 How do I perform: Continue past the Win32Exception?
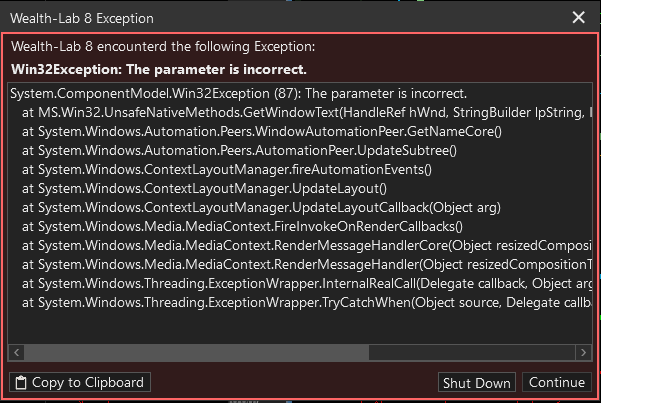click(x=557, y=382)
